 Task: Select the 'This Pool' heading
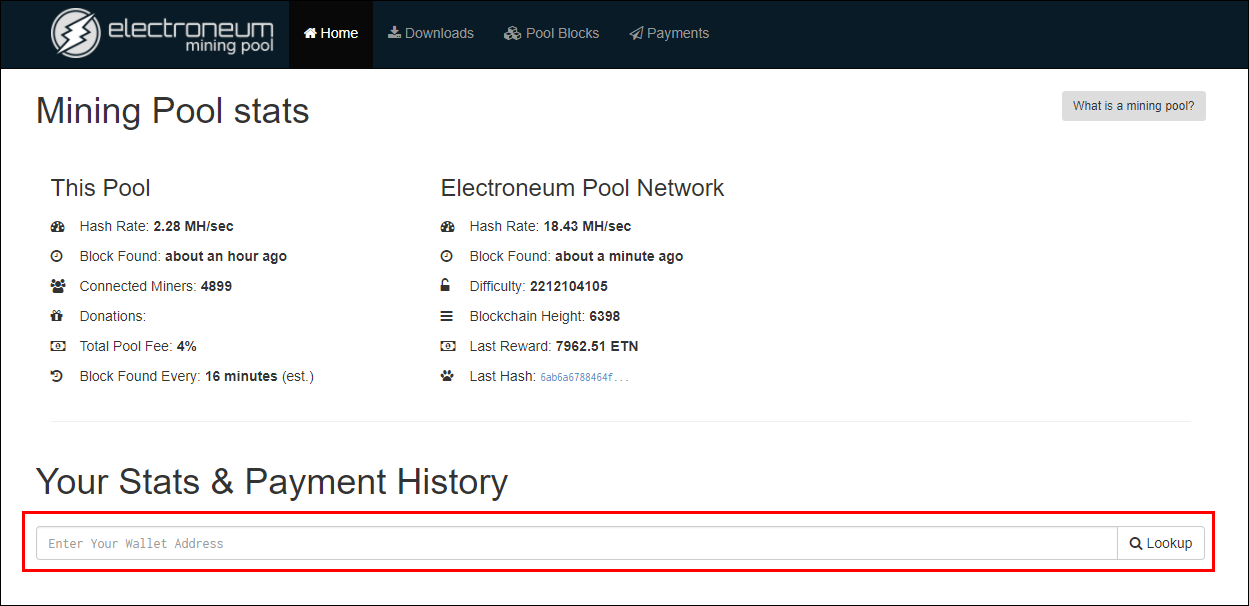101,188
